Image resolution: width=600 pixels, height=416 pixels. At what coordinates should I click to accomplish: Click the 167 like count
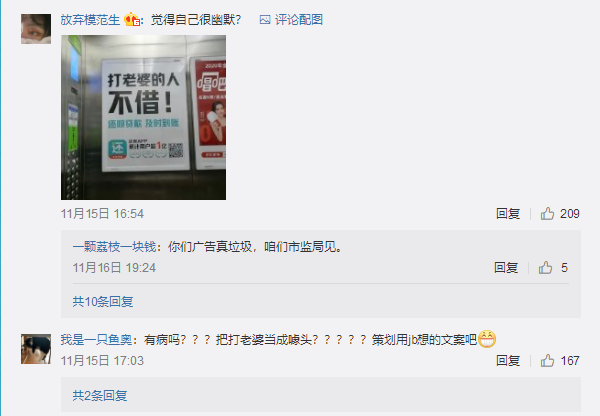[570, 361]
